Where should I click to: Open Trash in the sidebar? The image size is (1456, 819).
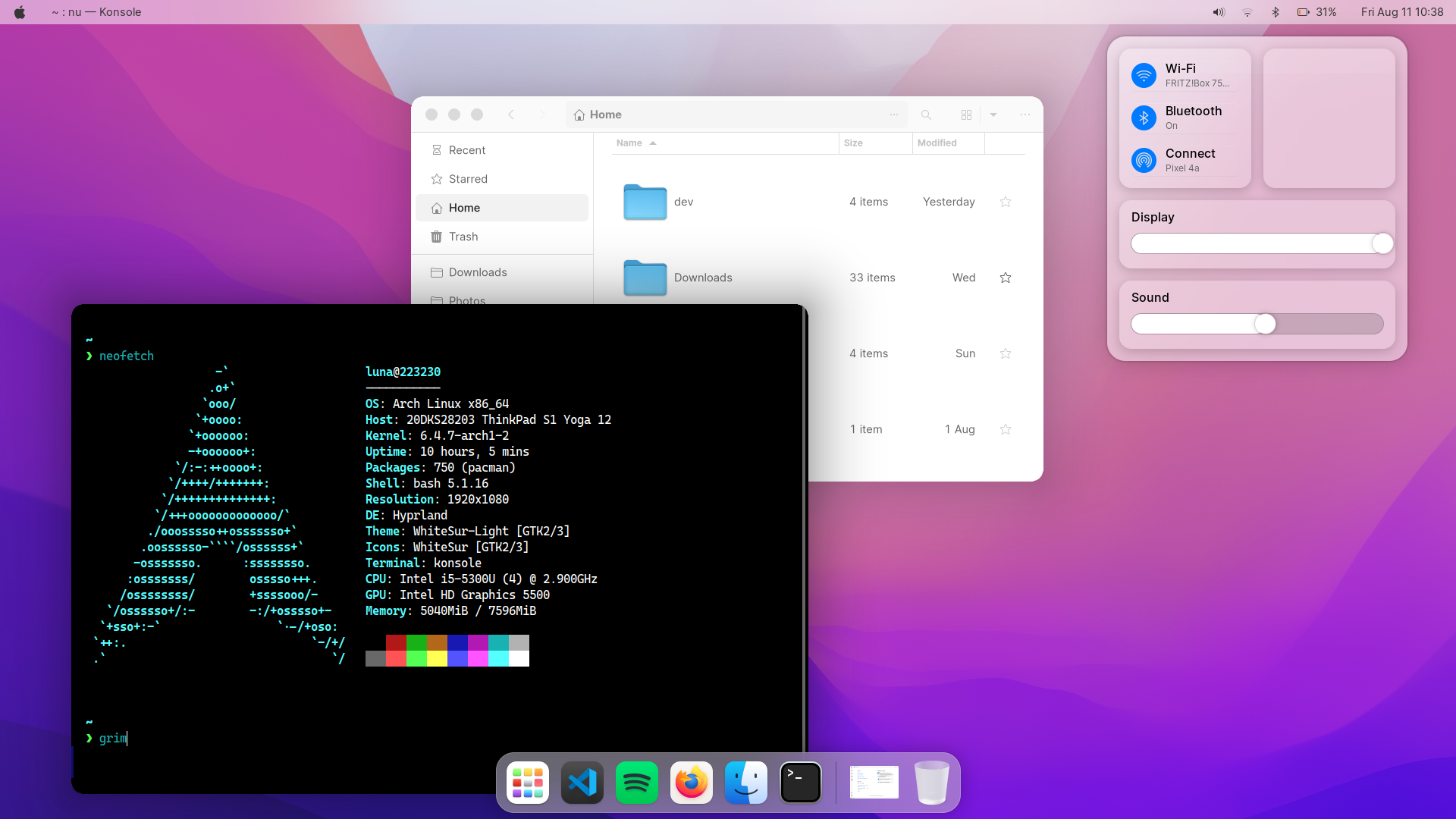coord(463,237)
